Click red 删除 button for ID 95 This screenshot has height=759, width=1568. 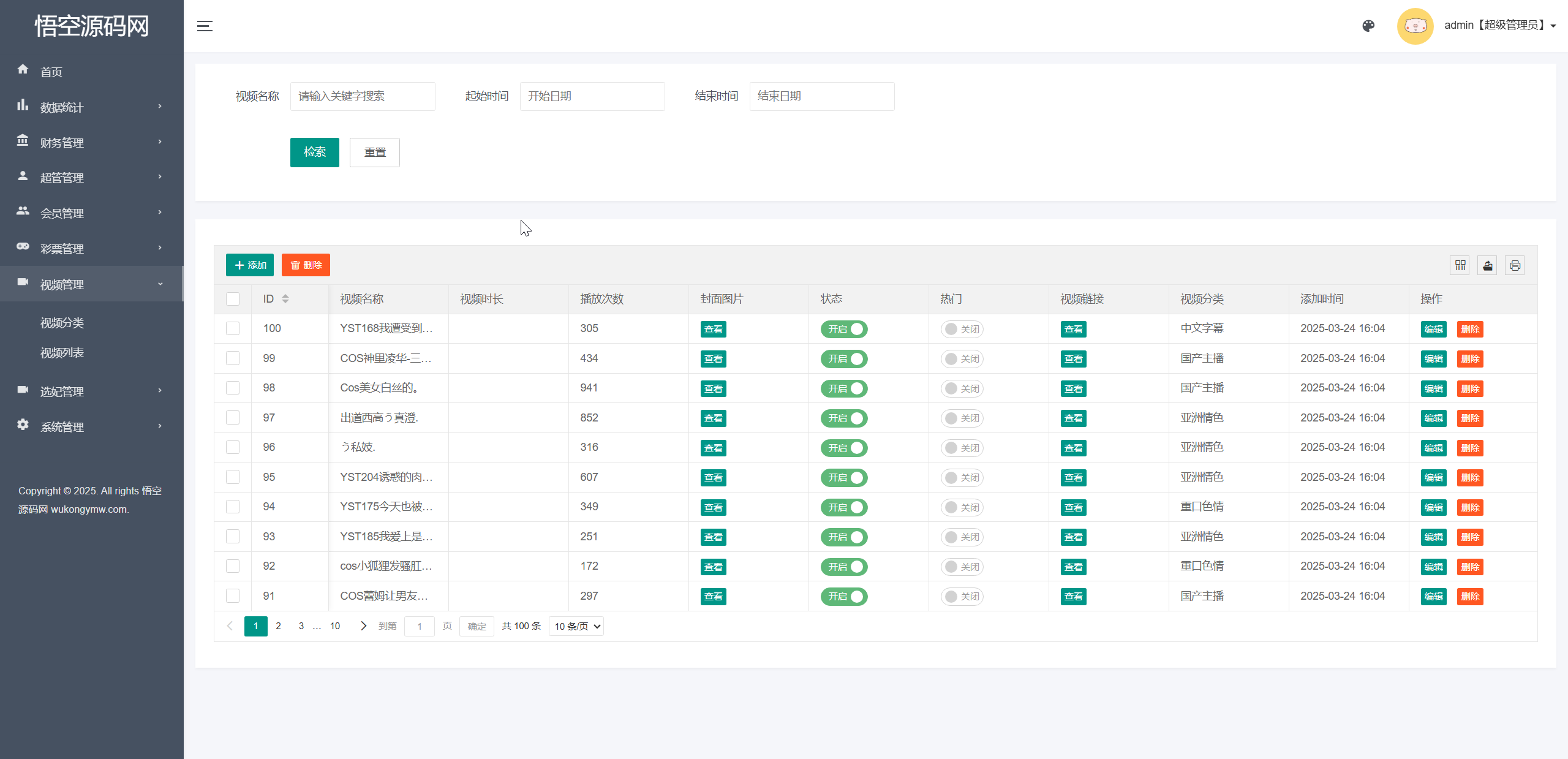point(1469,478)
